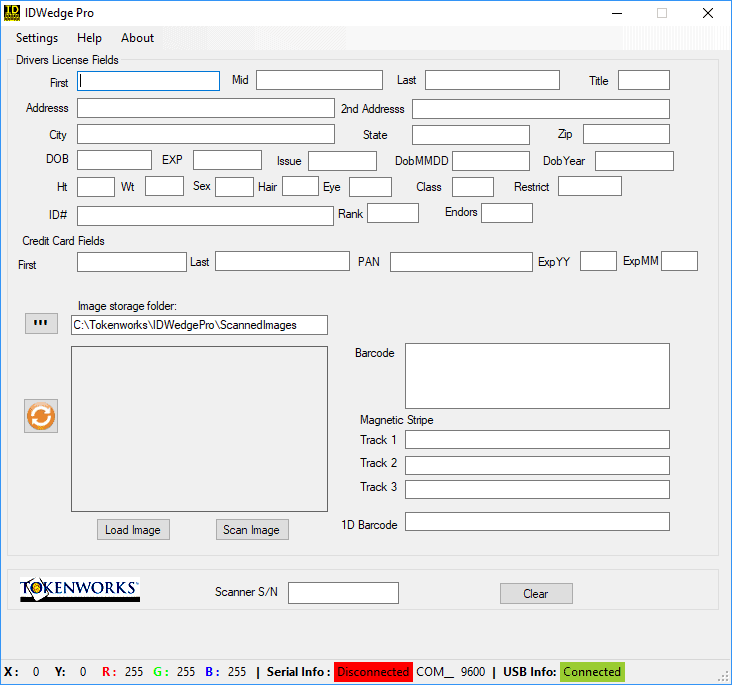Image resolution: width=732 pixels, height=685 pixels.
Task: Focus the drivers license First name field
Action: tap(148, 81)
